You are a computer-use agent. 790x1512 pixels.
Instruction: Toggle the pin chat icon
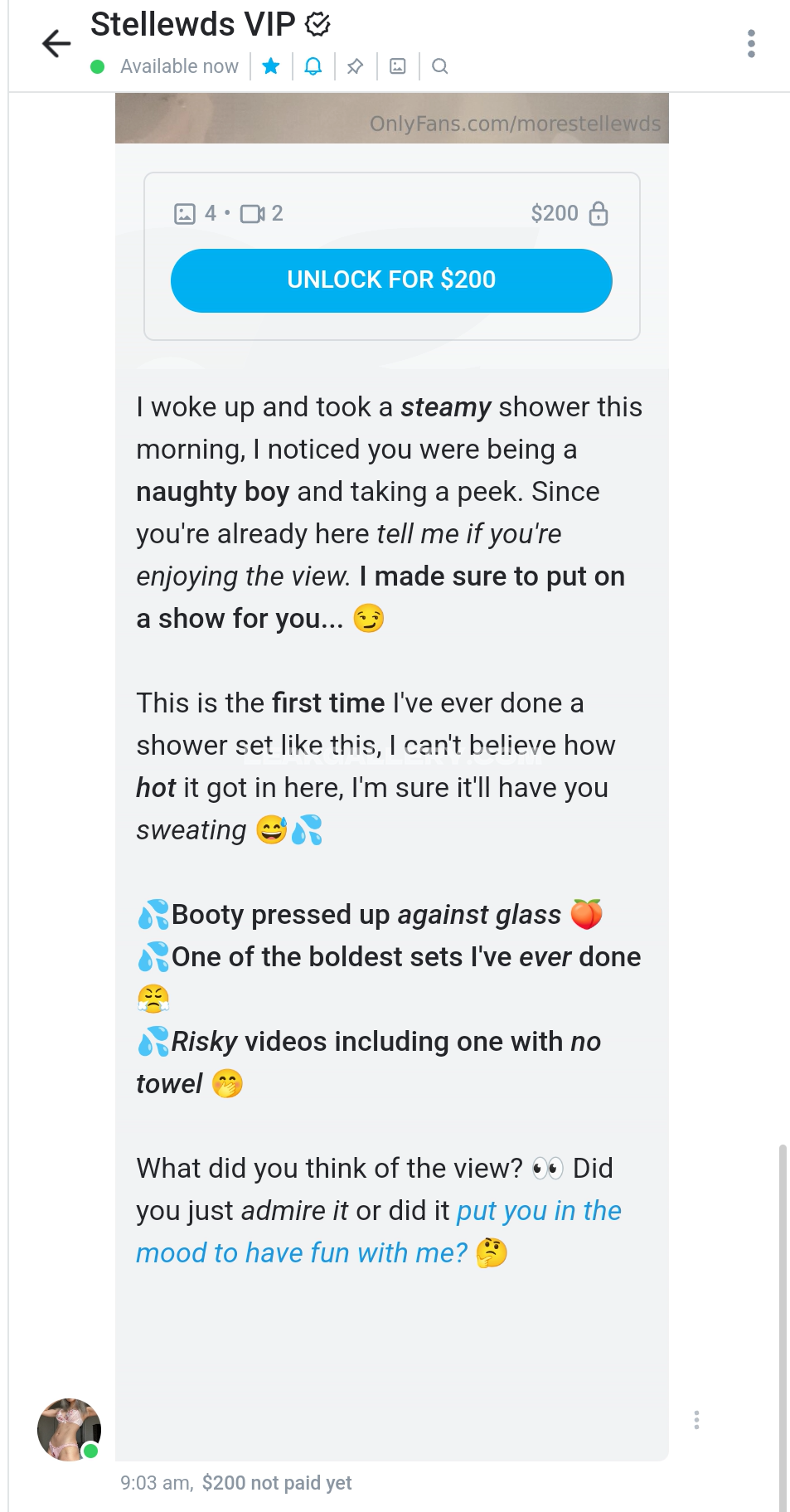[x=356, y=66]
